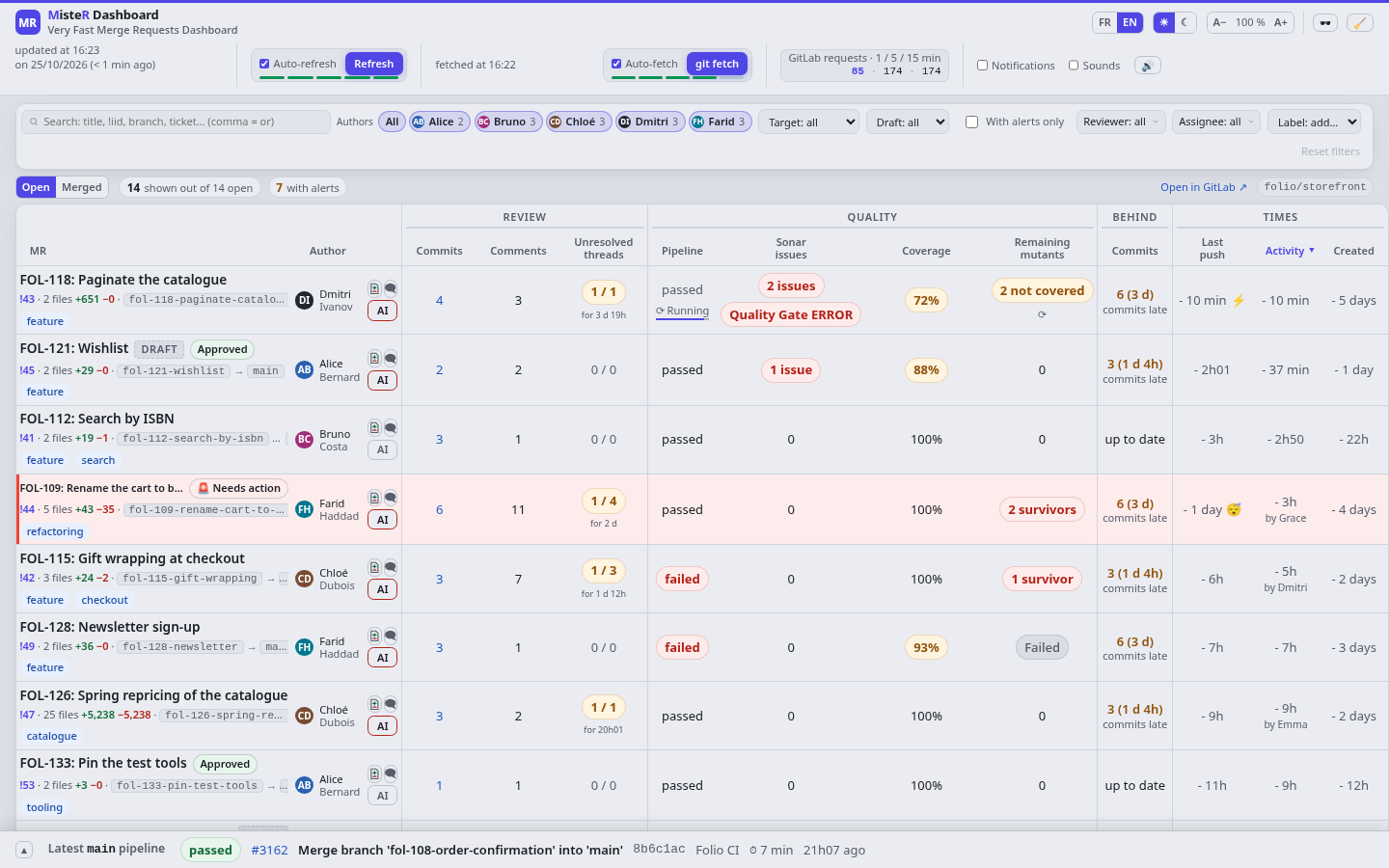Screen dimensions: 1389x868
Task: Toggle the Auto-fetch checkbox
Action: pyautogui.click(x=616, y=64)
